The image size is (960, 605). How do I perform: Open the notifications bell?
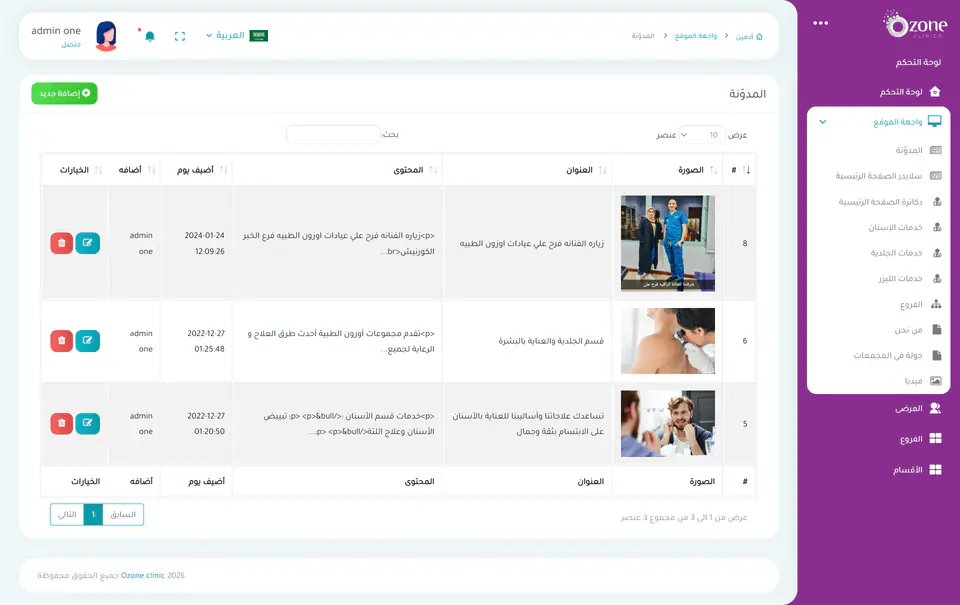150,36
